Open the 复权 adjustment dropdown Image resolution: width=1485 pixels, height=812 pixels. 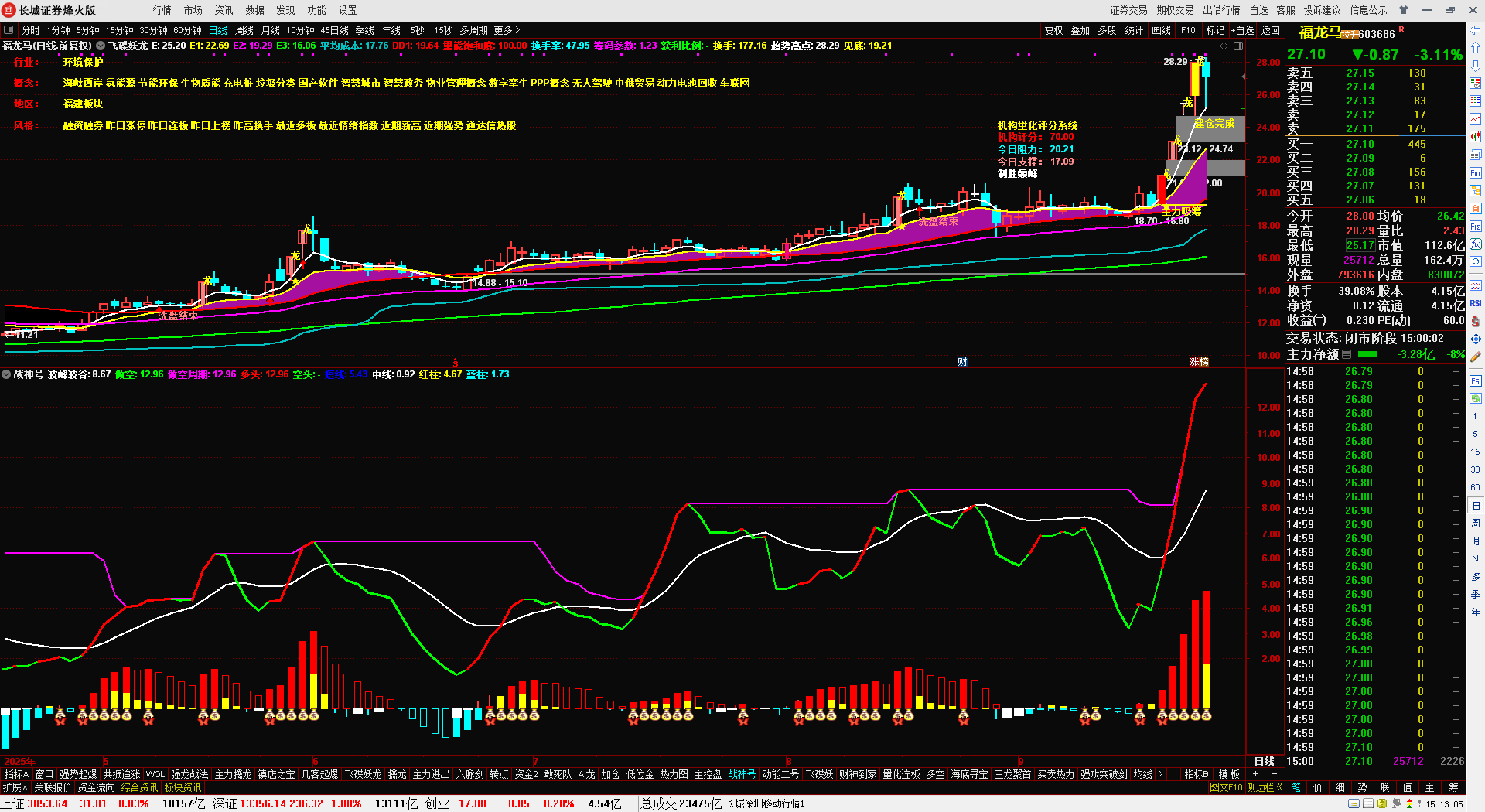pos(1053,30)
